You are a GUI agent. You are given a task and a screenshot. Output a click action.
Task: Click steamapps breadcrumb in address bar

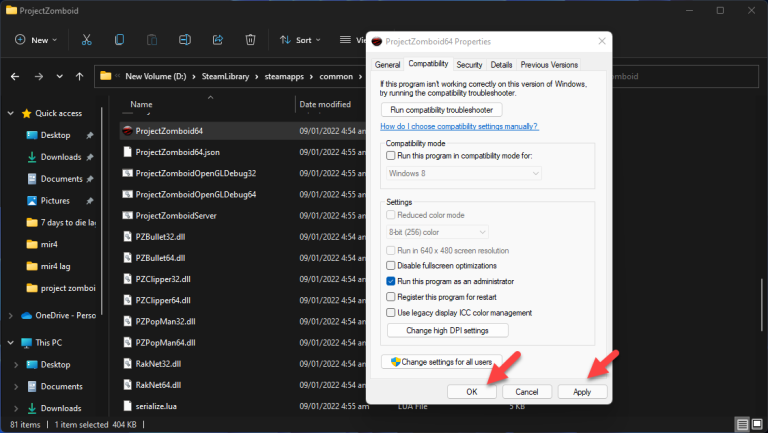coord(284,76)
